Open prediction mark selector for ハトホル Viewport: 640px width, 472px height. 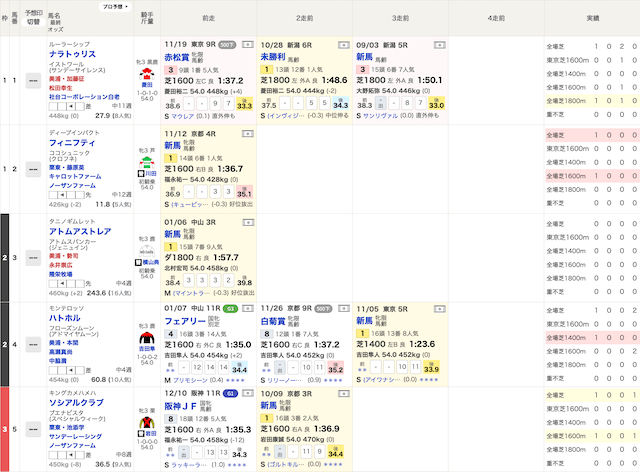(33, 344)
